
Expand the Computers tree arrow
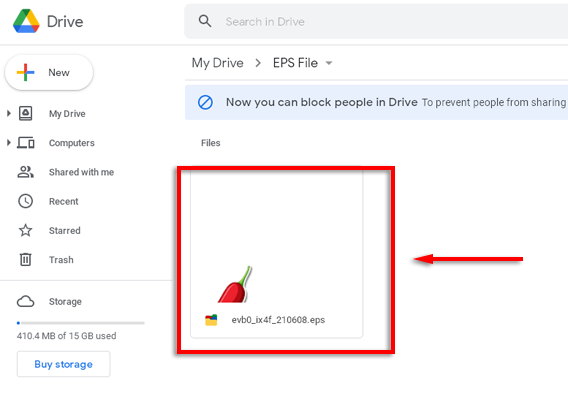[9, 143]
